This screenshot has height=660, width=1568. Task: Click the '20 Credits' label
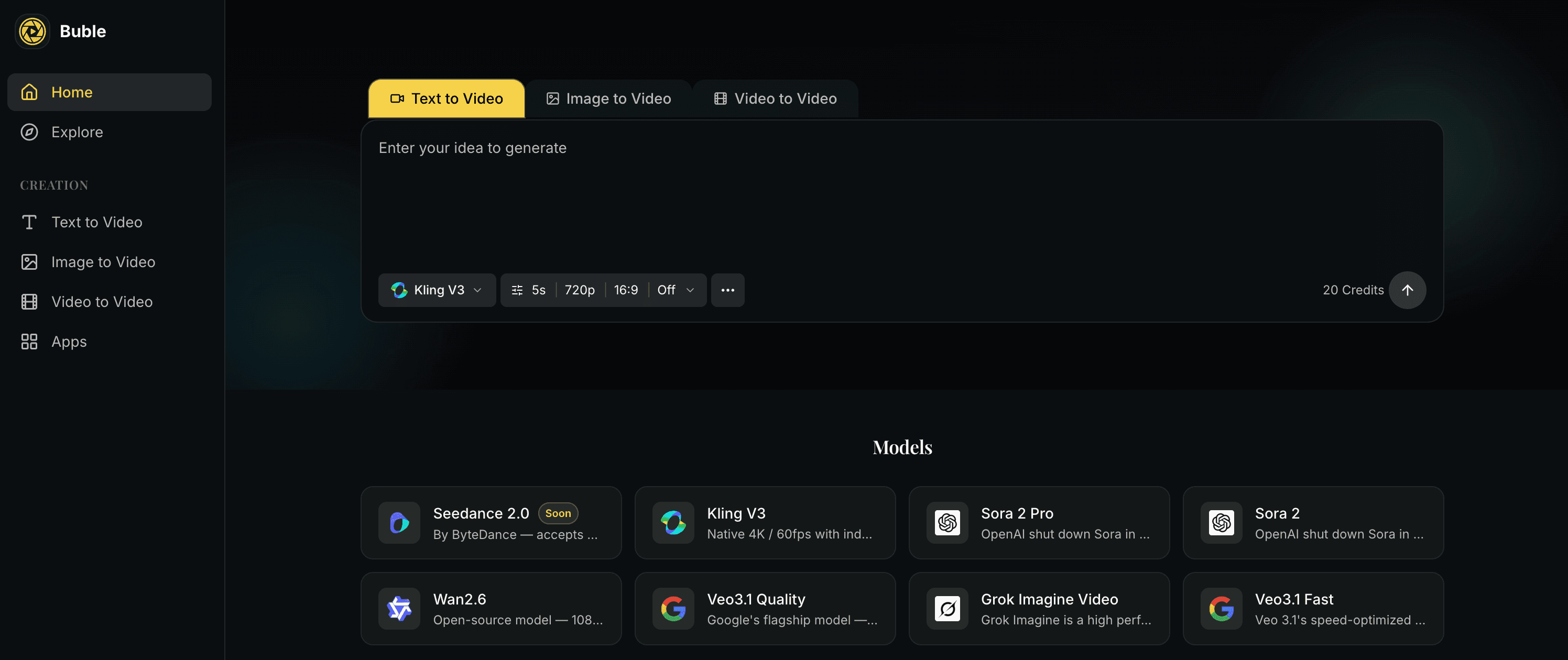[1353, 290]
